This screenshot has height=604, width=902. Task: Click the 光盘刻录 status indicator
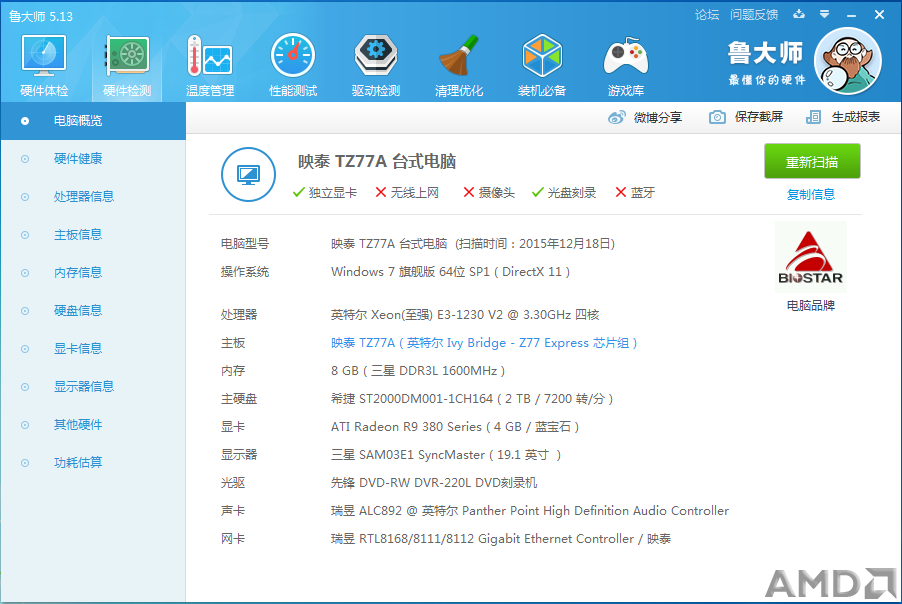tap(564, 193)
